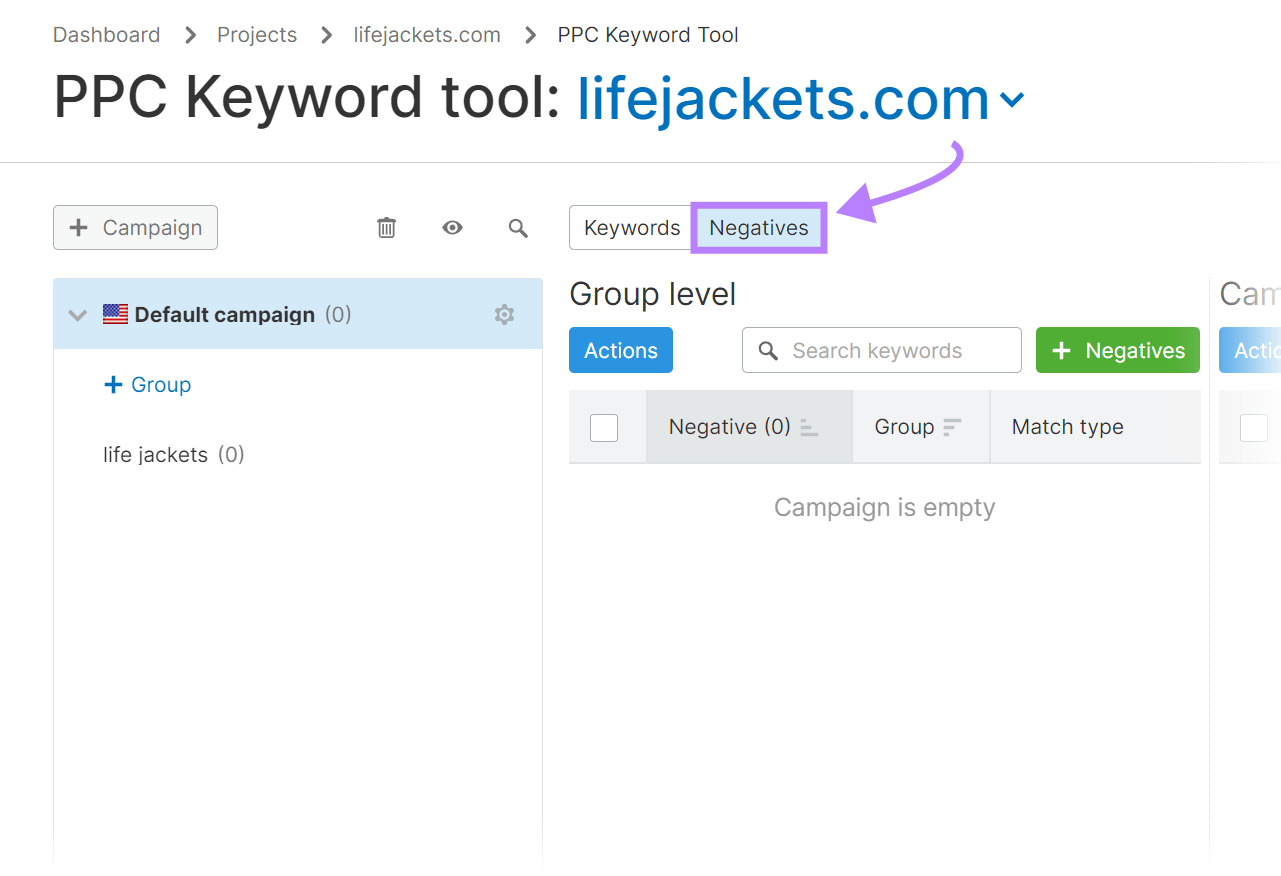Screen dimensions: 1281x876
Task: Select the Negatives tab
Action: click(x=758, y=227)
